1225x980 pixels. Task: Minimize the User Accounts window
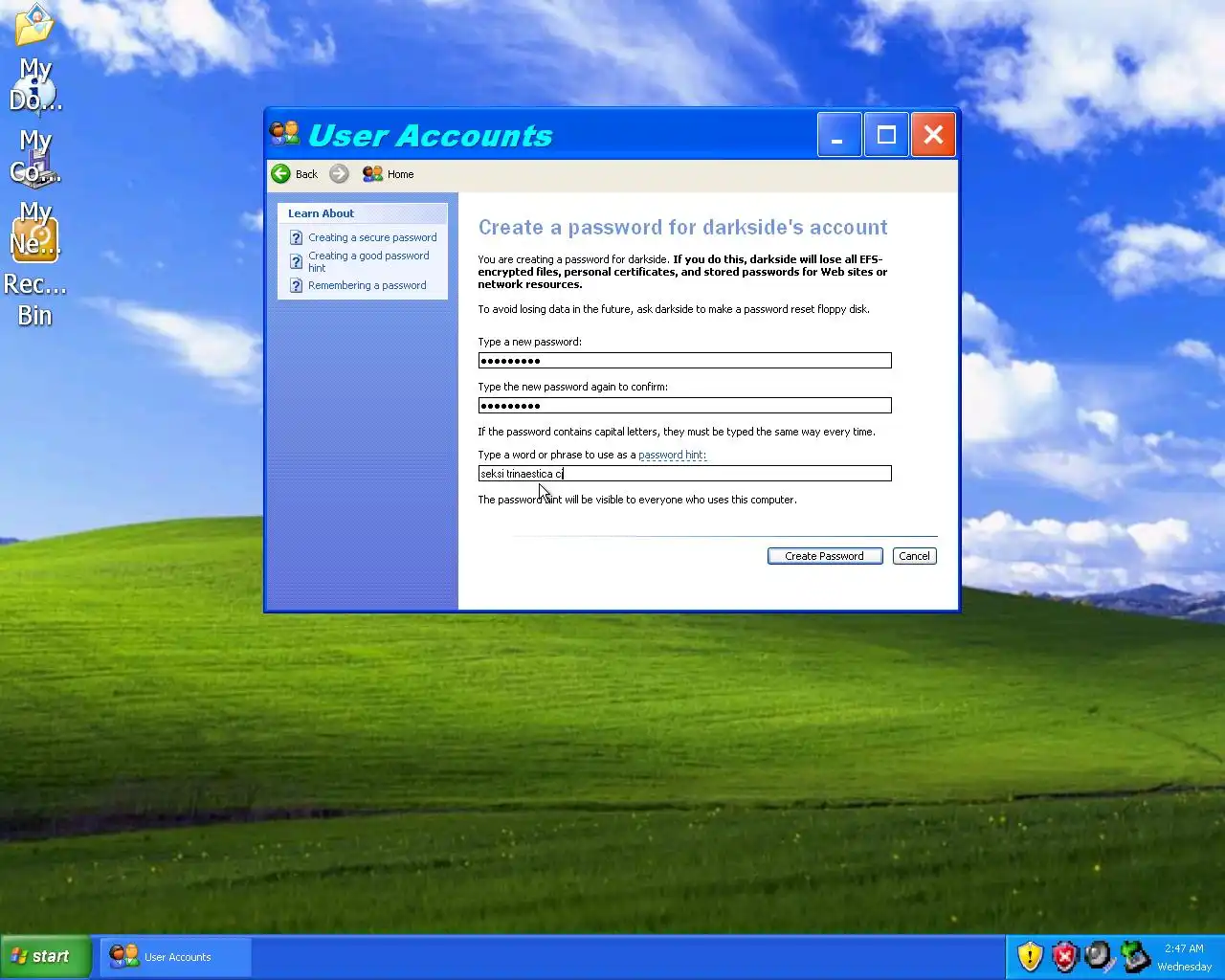click(839, 135)
